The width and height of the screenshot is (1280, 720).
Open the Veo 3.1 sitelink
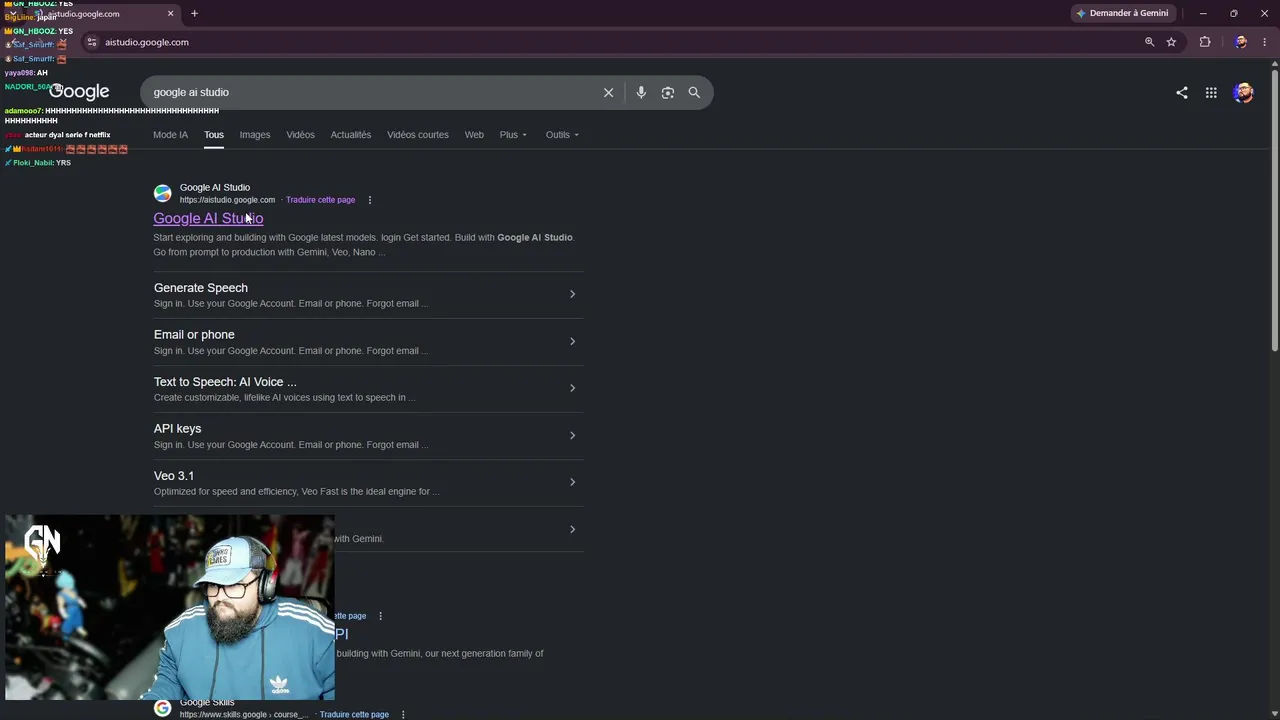point(174,476)
